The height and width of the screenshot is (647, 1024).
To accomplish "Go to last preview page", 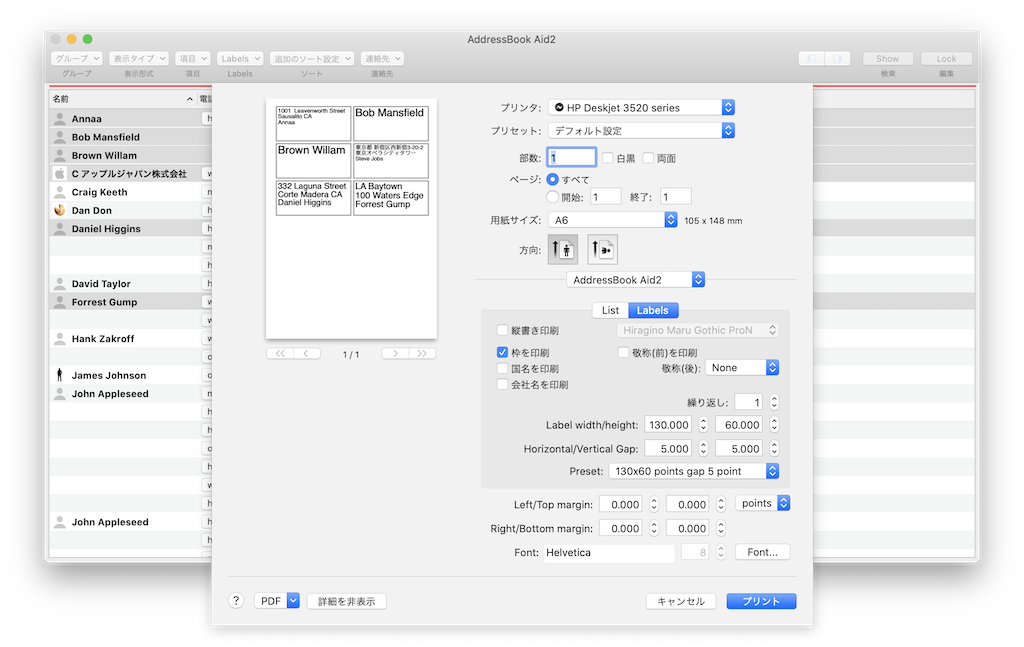I will point(423,354).
